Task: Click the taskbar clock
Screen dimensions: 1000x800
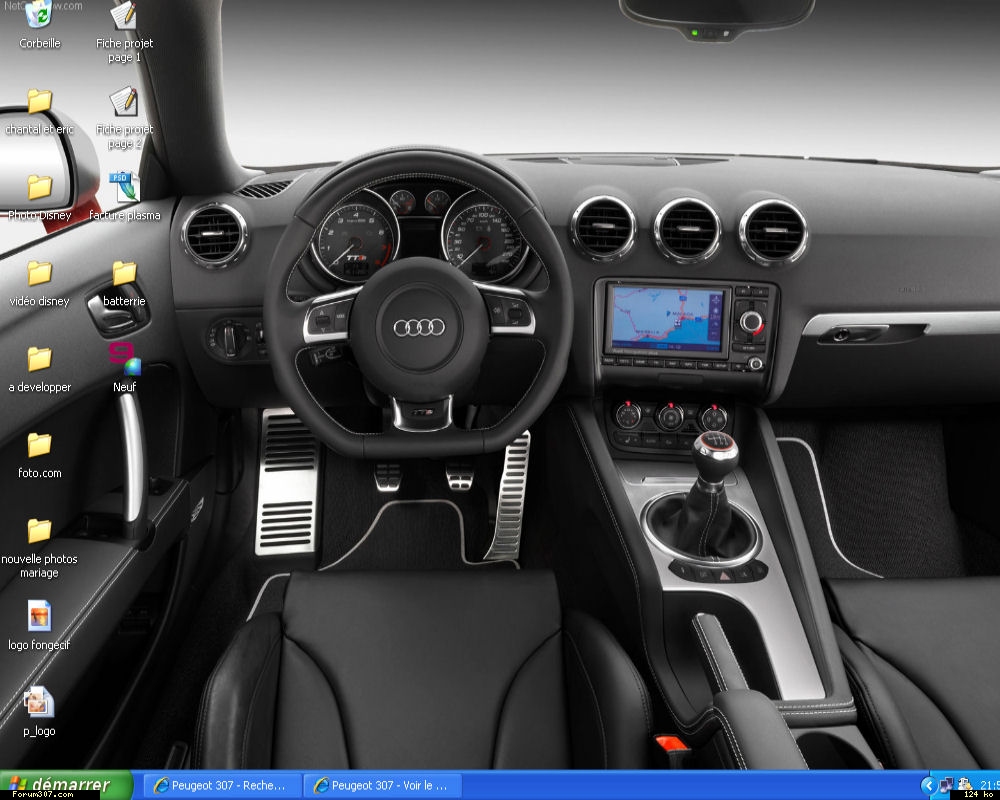Action: tap(989, 785)
